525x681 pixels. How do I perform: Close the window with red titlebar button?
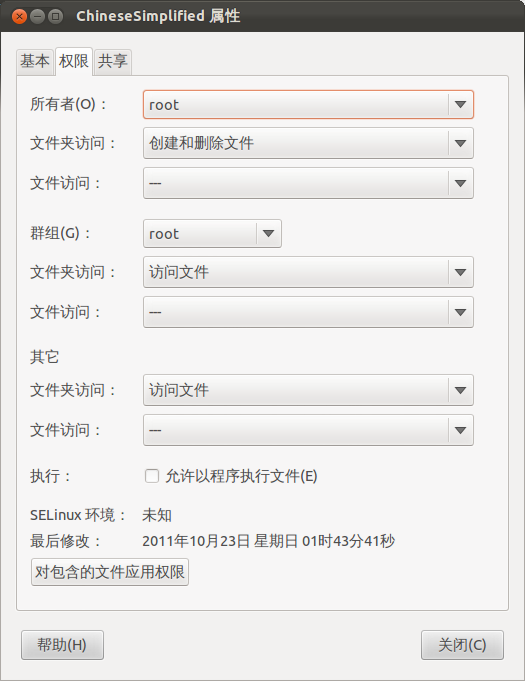pyautogui.click(x=19, y=17)
